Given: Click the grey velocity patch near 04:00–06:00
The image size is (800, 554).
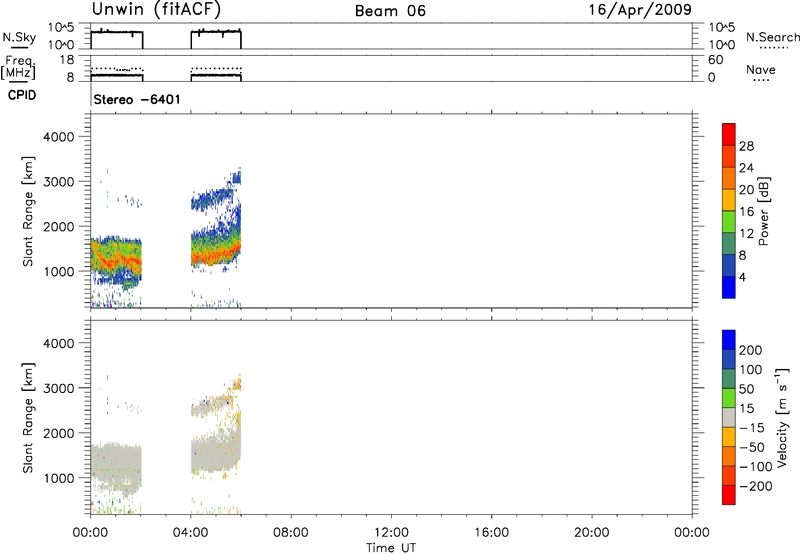Looking at the screenshot, I should [216, 451].
